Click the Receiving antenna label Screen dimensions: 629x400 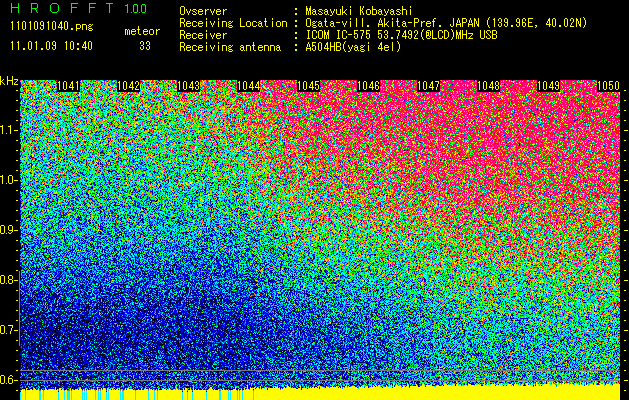click(230, 47)
